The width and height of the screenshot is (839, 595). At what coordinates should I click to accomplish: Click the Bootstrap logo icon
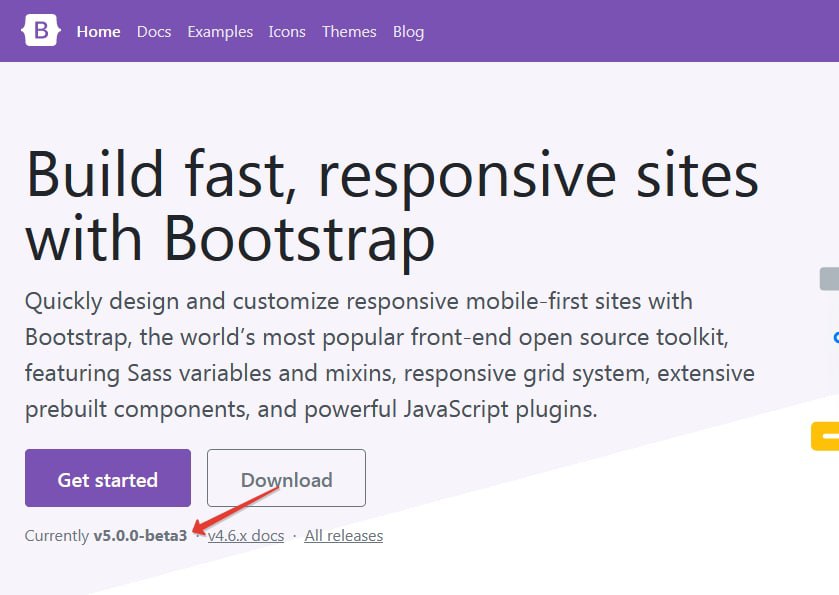(41, 30)
